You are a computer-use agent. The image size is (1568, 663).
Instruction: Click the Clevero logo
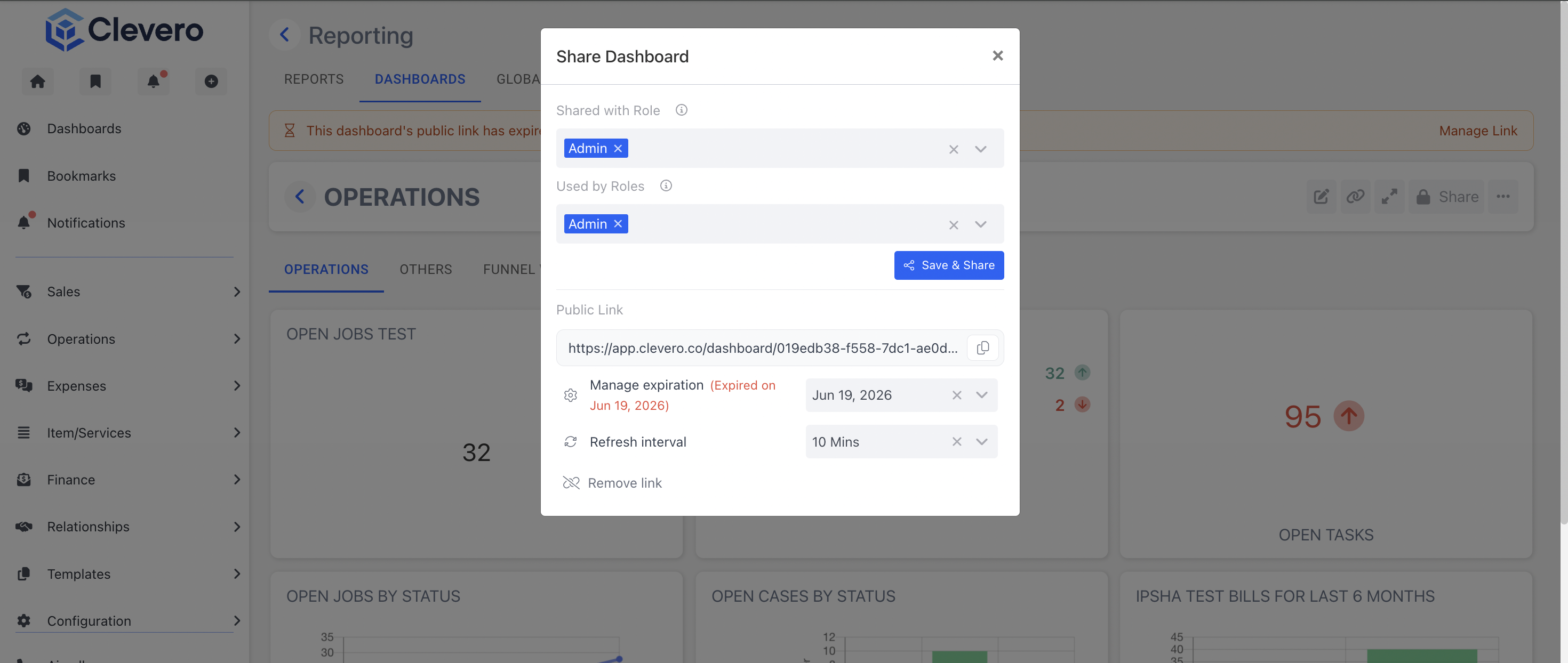coord(124,30)
